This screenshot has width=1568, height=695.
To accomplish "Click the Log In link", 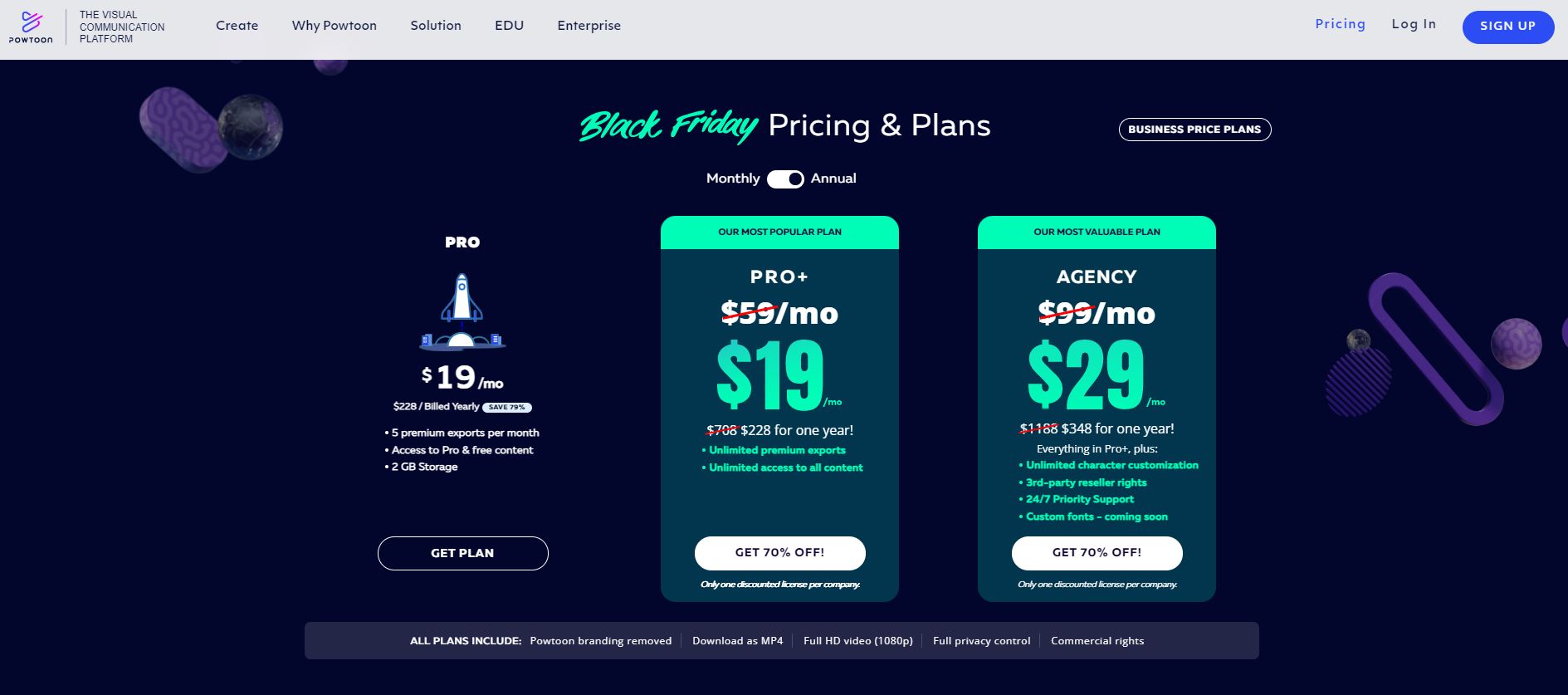I will point(1414,24).
